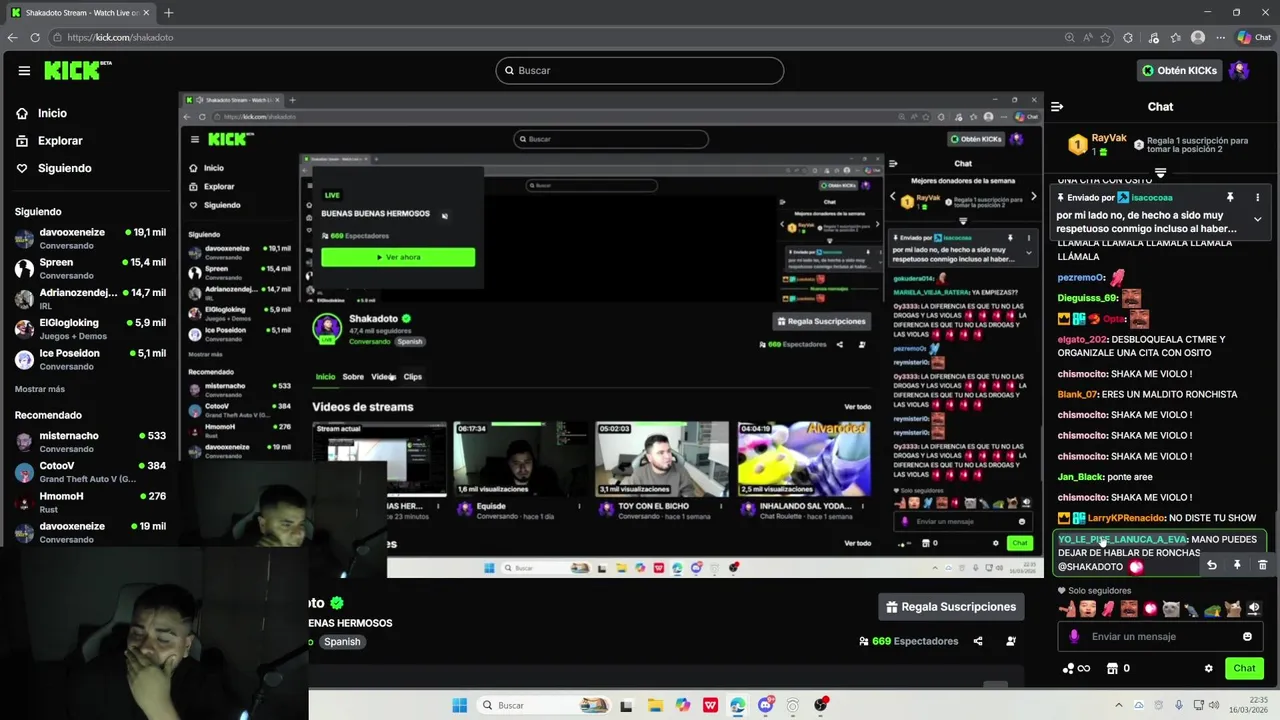Show hidden tray icons chevron
The width and height of the screenshot is (1280, 720).
click(1119, 705)
